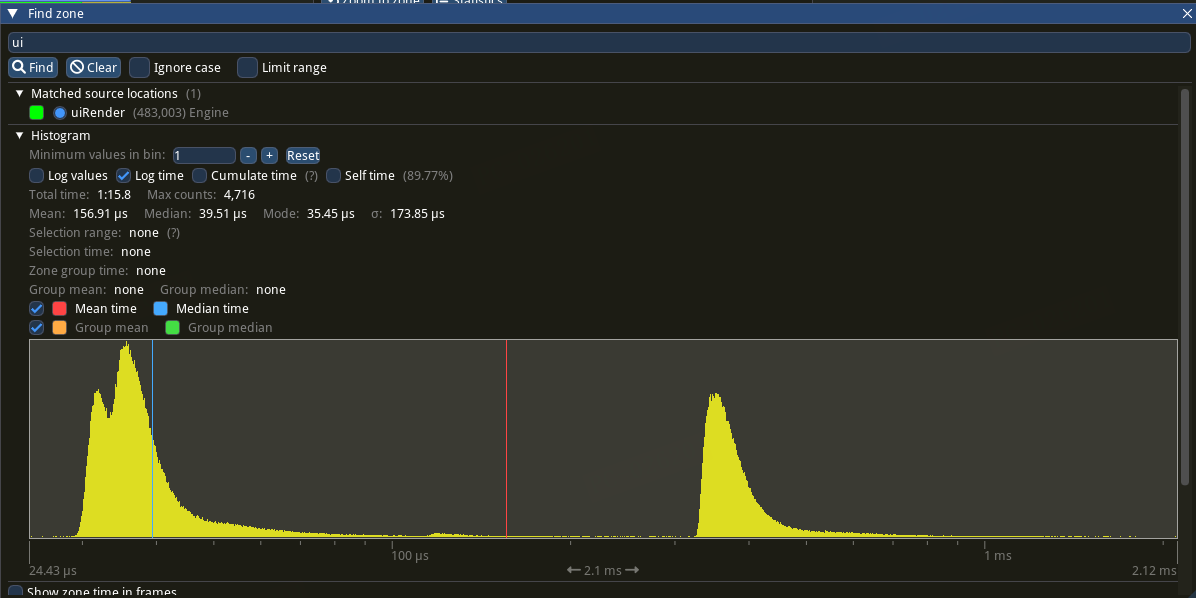Click the Total time value 1:15.8
The image size is (1196, 598).
114,195
